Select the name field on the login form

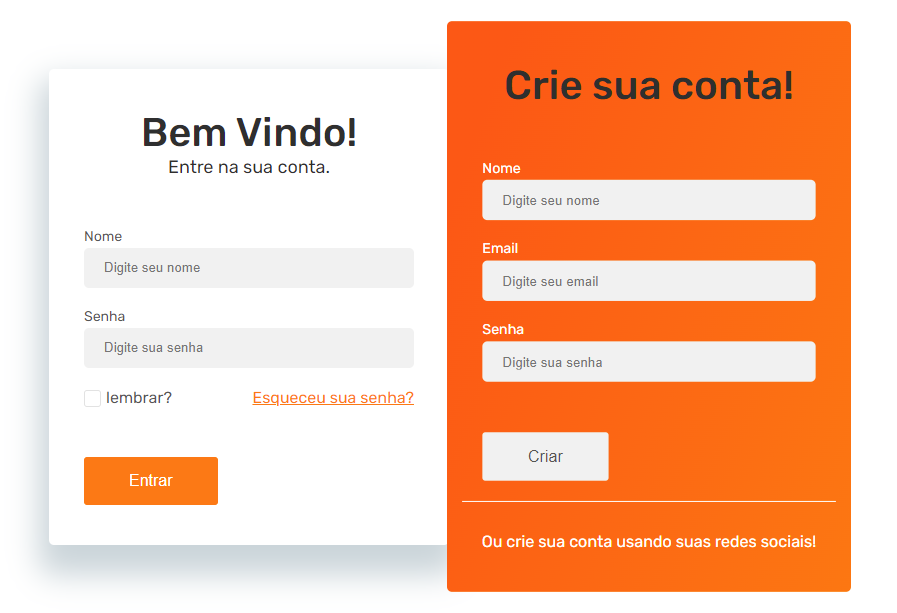click(248, 267)
